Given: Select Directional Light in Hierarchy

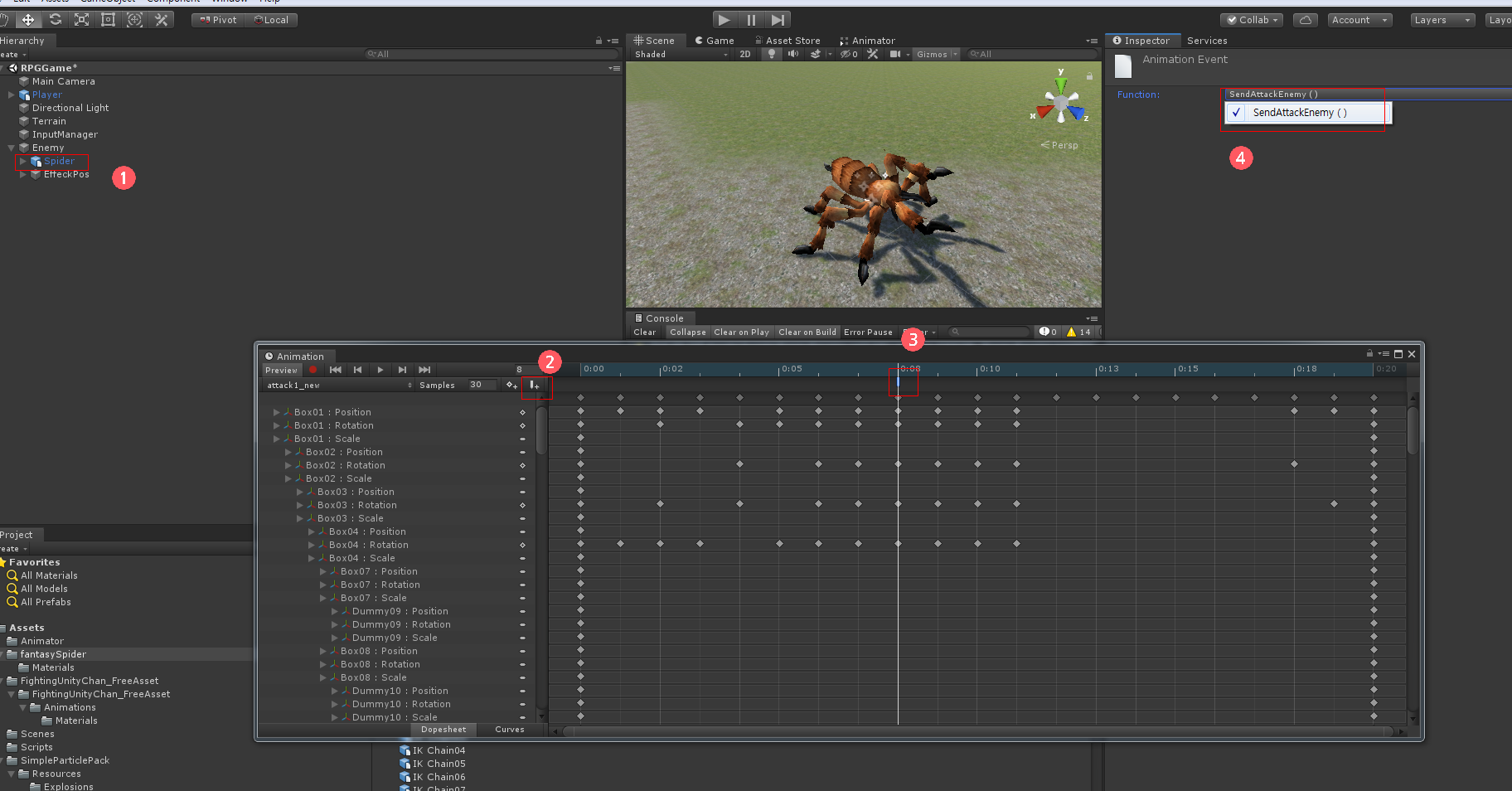Looking at the screenshot, I should pos(70,108).
